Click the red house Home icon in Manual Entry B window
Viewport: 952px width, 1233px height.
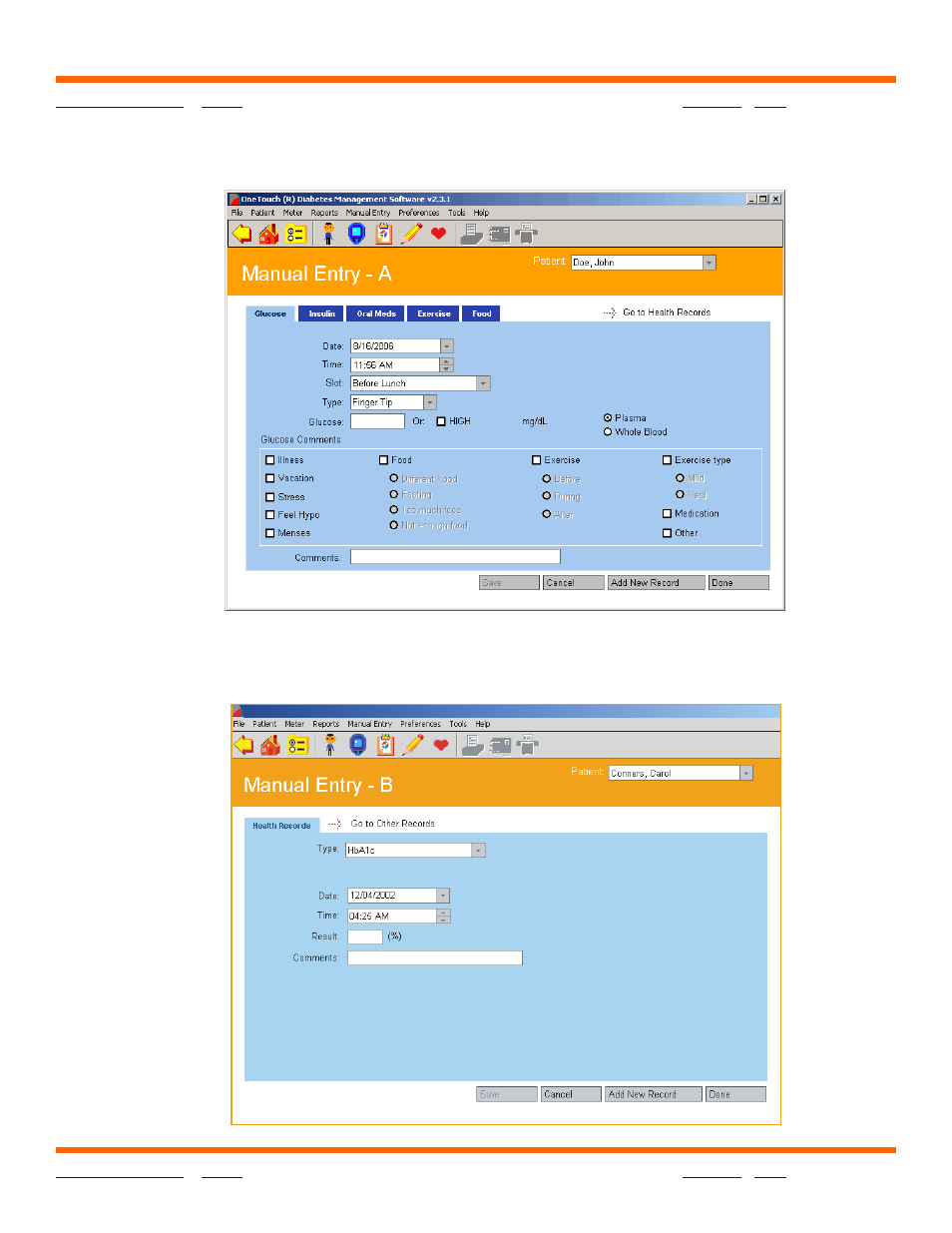point(270,745)
